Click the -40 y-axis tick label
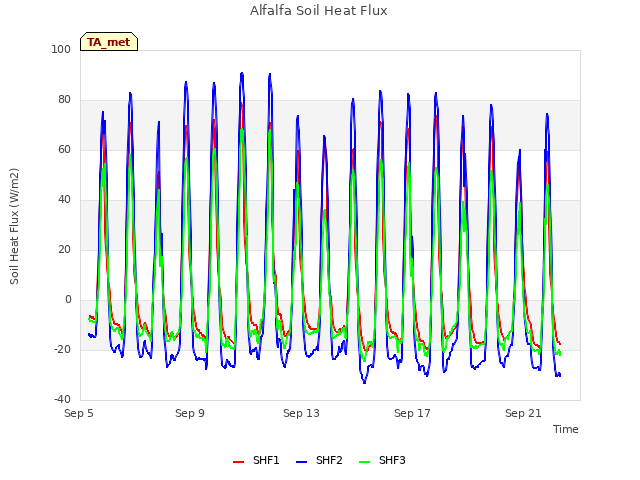The image size is (640, 480). [62, 400]
